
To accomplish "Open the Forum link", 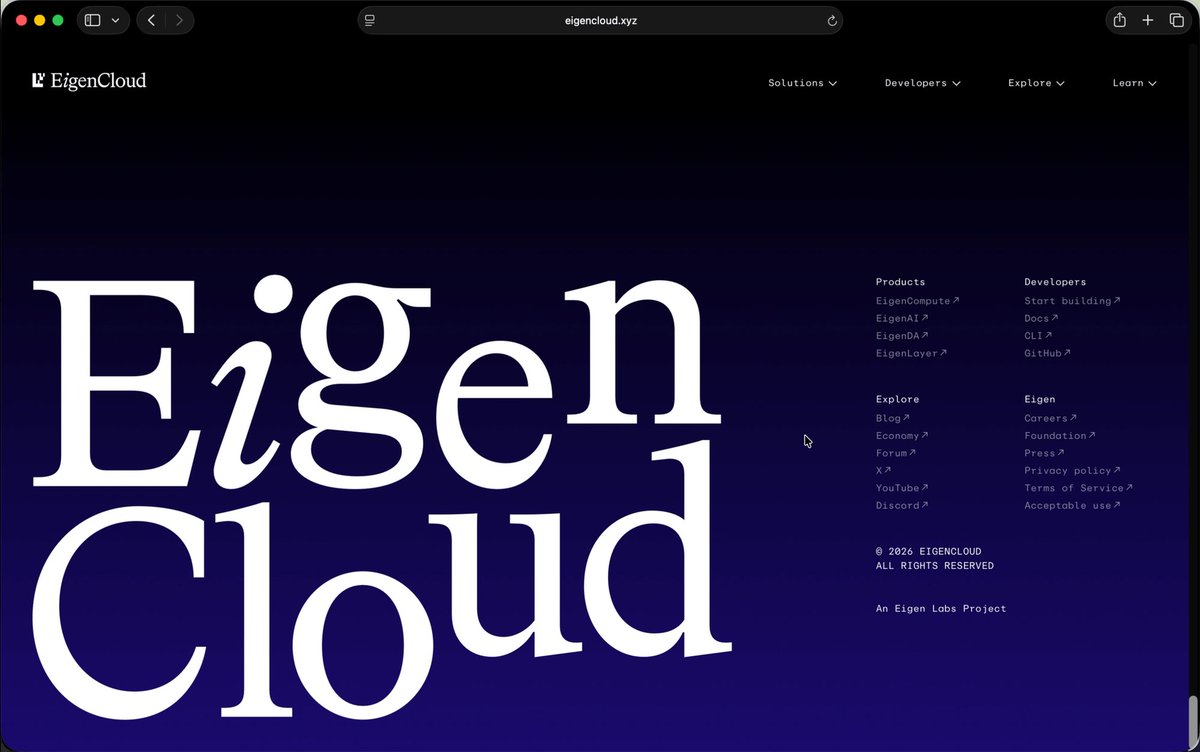I will pyautogui.click(x=896, y=453).
